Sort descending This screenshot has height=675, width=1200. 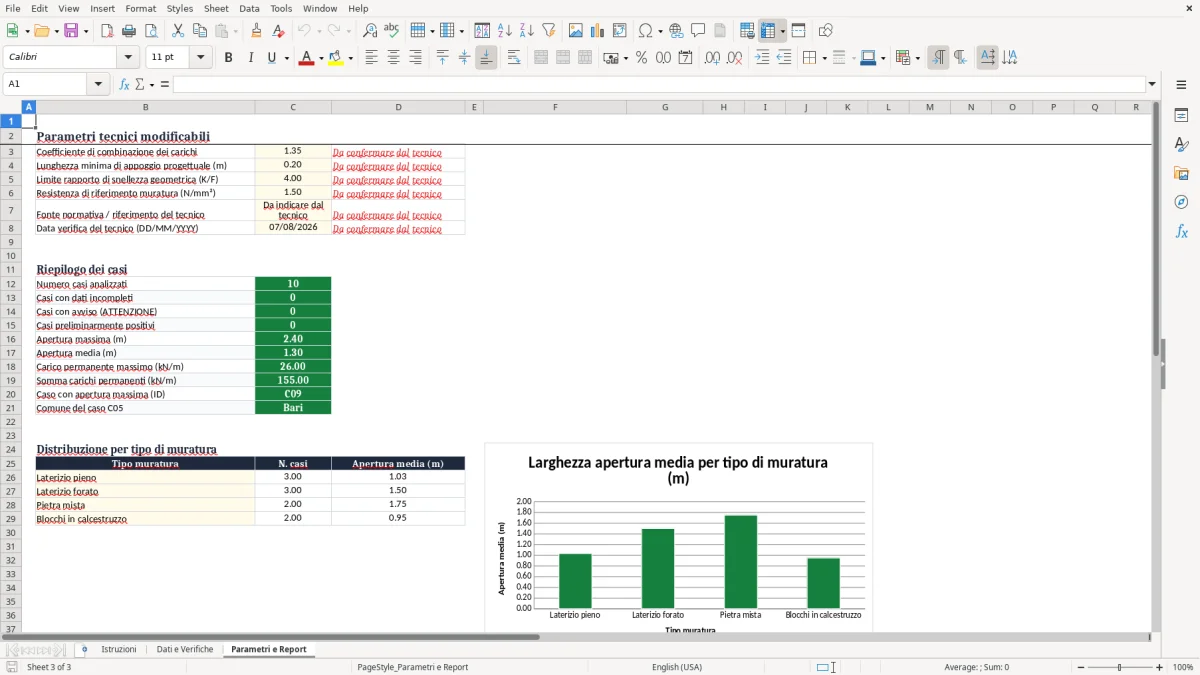click(526, 31)
